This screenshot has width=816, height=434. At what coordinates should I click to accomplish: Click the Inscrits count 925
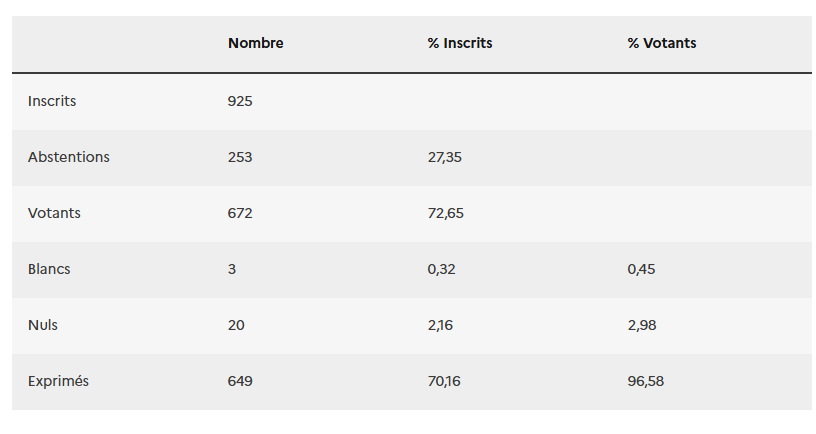pyautogui.click(x=240, y=101)
